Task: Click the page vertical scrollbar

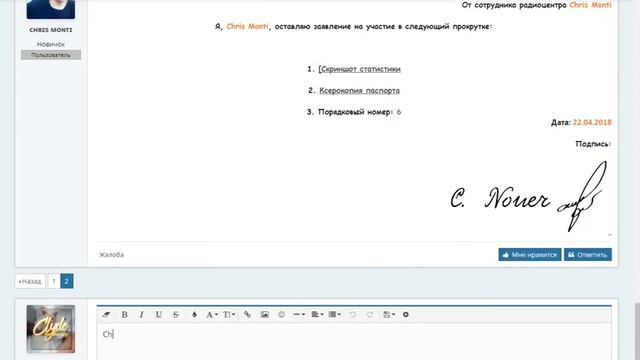Action: click(x=637, y=331)
